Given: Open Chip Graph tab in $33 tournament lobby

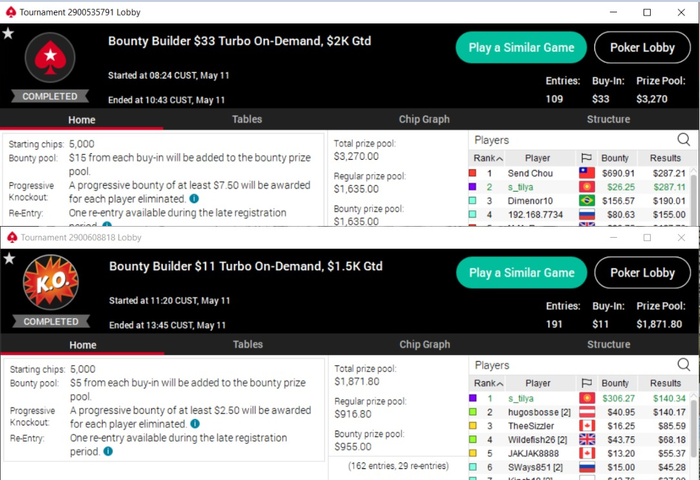Looking at the screenshot, I should coord(424,119).
